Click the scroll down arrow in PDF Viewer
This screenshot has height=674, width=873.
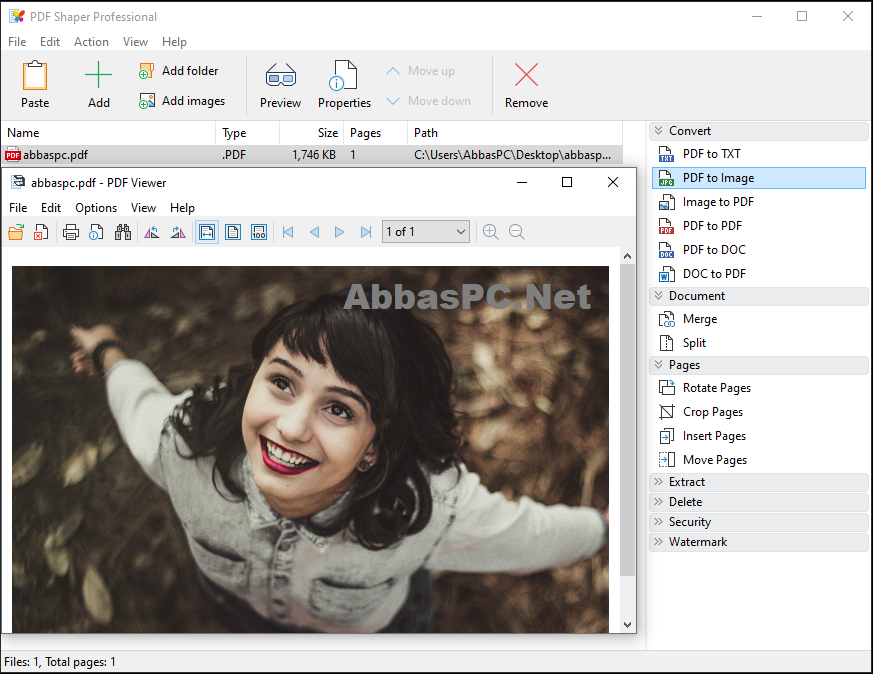[x=627, y=624]
